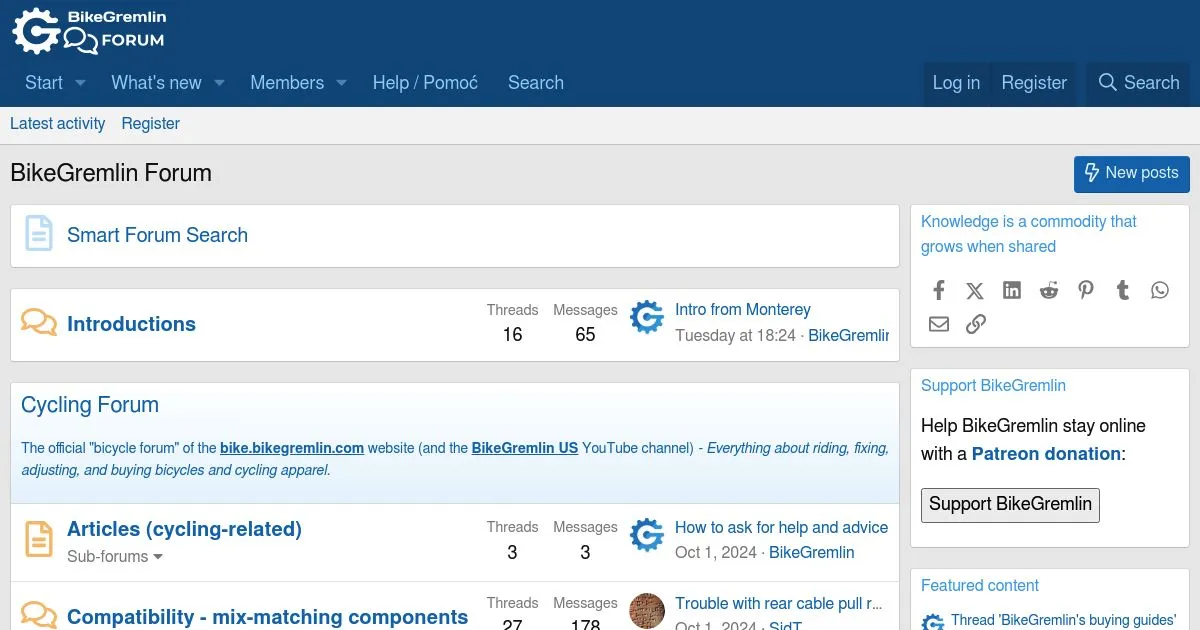Click the Tuesday at 18:24 timestamp
Viewport: 1200px width, 630px height.
coord(735,335)
